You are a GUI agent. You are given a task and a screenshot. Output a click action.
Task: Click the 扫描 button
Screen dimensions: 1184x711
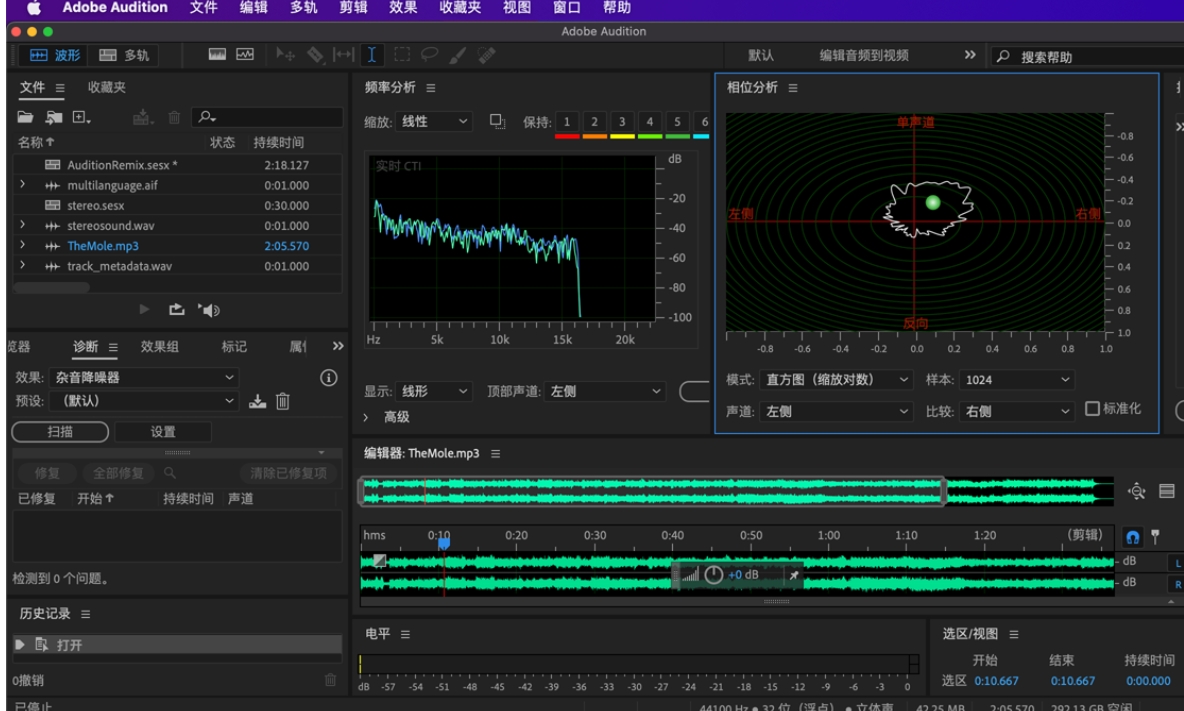point(60,432)
